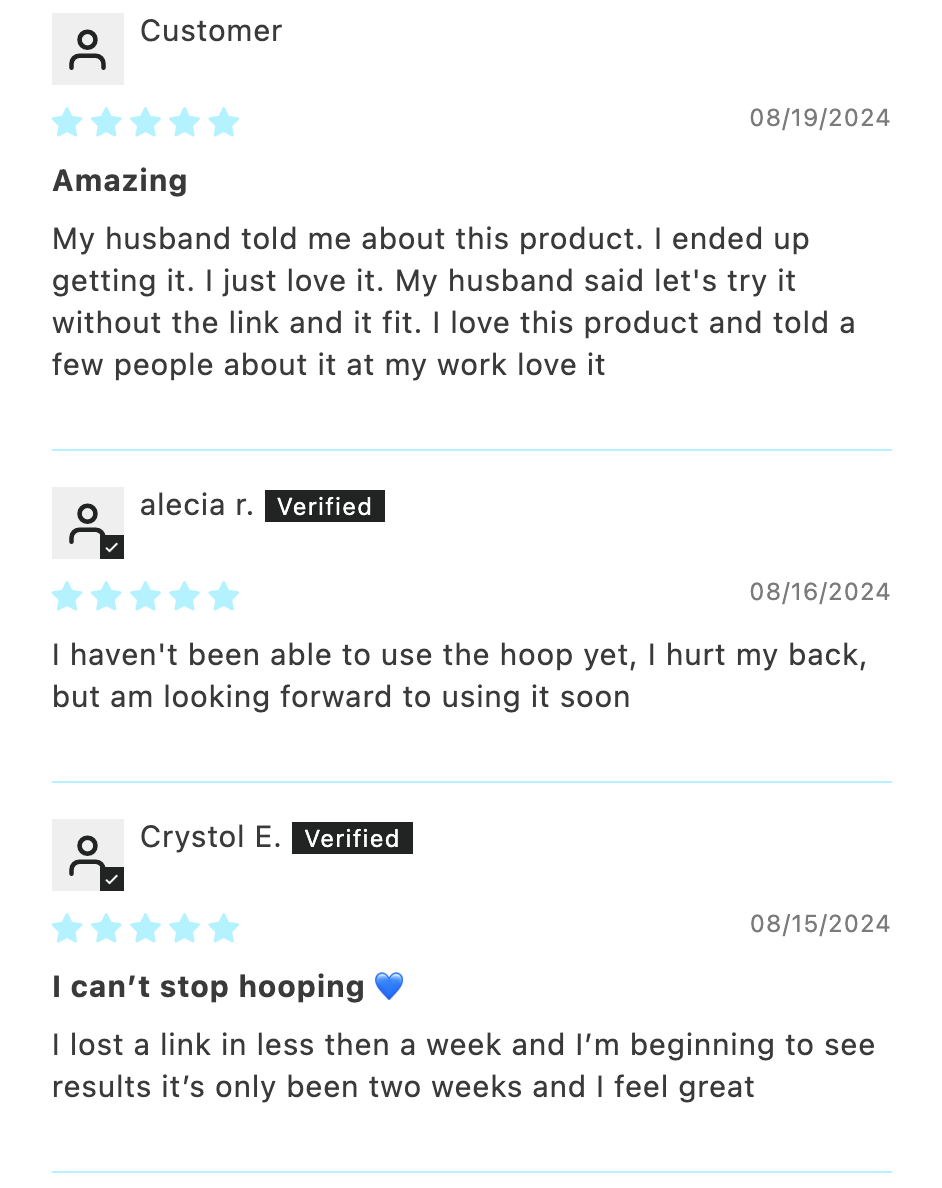Screen dimensions: 942x1188
Task: Click the Amazing review title
Action: click(x=120, y=181)
